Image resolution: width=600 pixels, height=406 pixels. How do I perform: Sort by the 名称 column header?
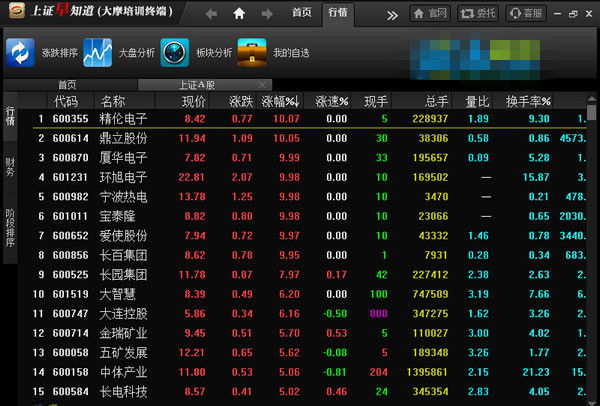pyautogui.click(x=113, y=101)
